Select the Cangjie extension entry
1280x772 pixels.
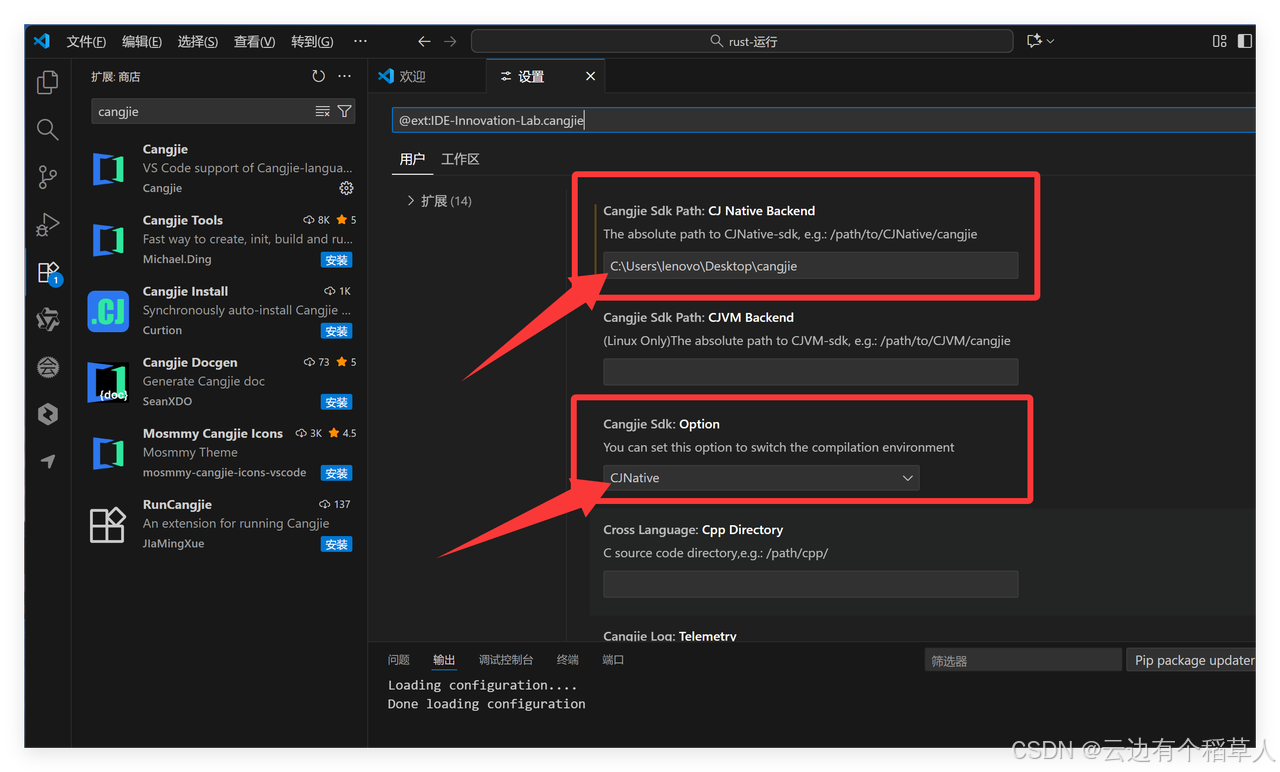click(x=220, y=168)
